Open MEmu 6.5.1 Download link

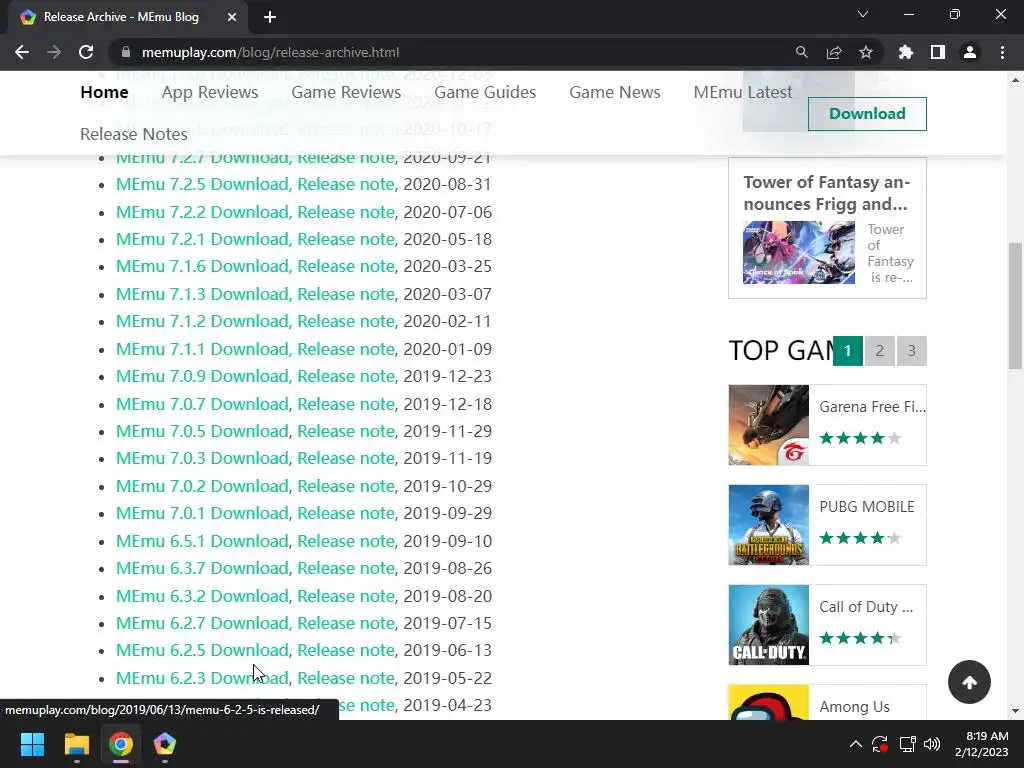point(202,541)
